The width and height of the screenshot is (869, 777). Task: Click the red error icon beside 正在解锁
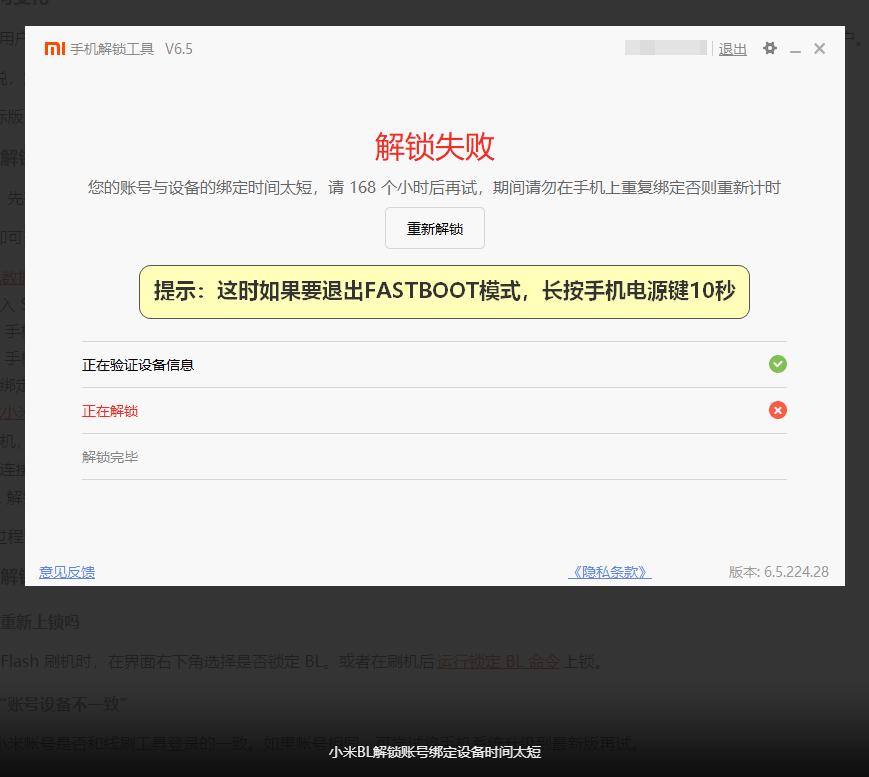[x=778, y=410]
